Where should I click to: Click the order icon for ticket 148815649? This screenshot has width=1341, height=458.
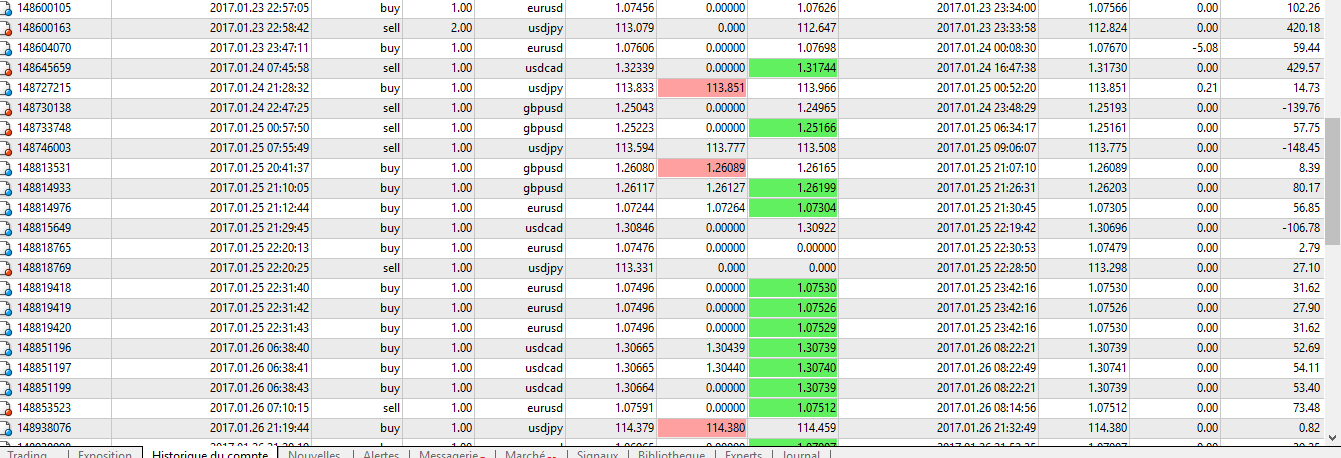[x=7, y=228]
